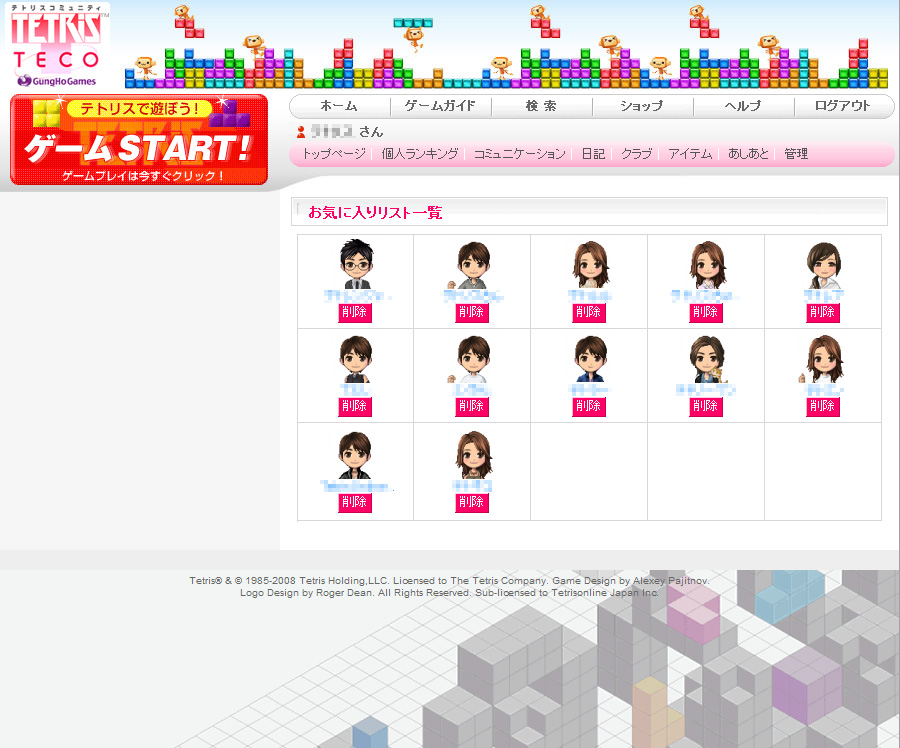Open the avatar holding a teddy bear
This screenshot has height=748, width=900.
point(708,359)
